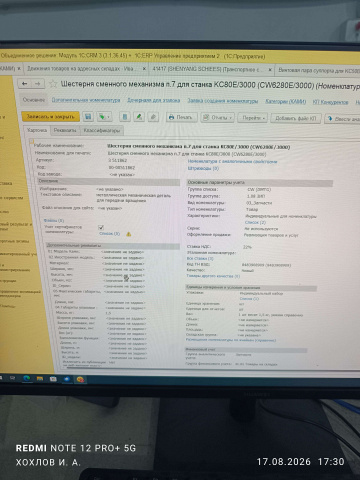Expand the Отчеты dropdown
The height and width of the screenshot is (480, 360).
point(218,118)
